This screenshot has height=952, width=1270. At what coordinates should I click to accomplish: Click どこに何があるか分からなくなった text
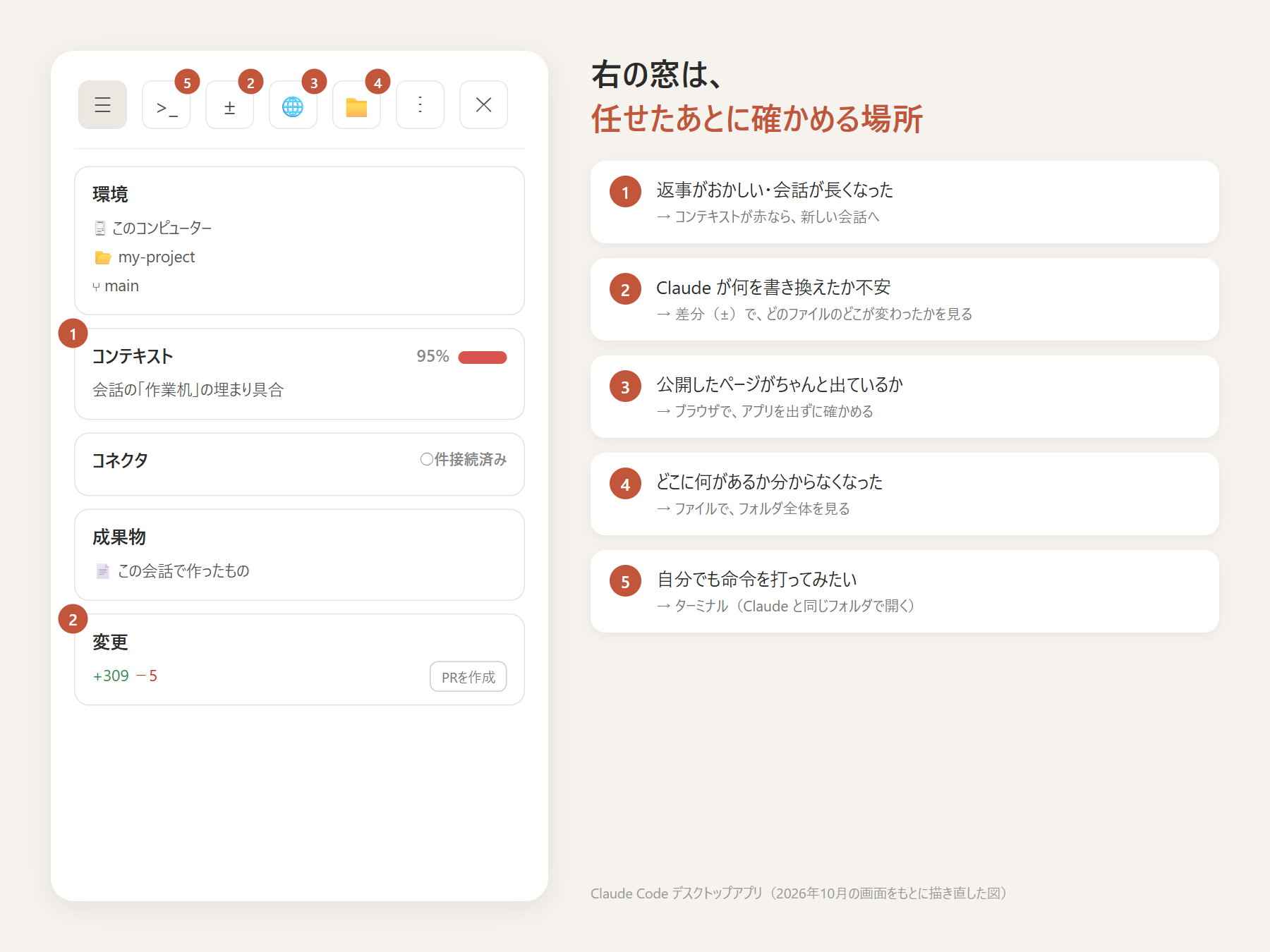[x=769, y=482]
